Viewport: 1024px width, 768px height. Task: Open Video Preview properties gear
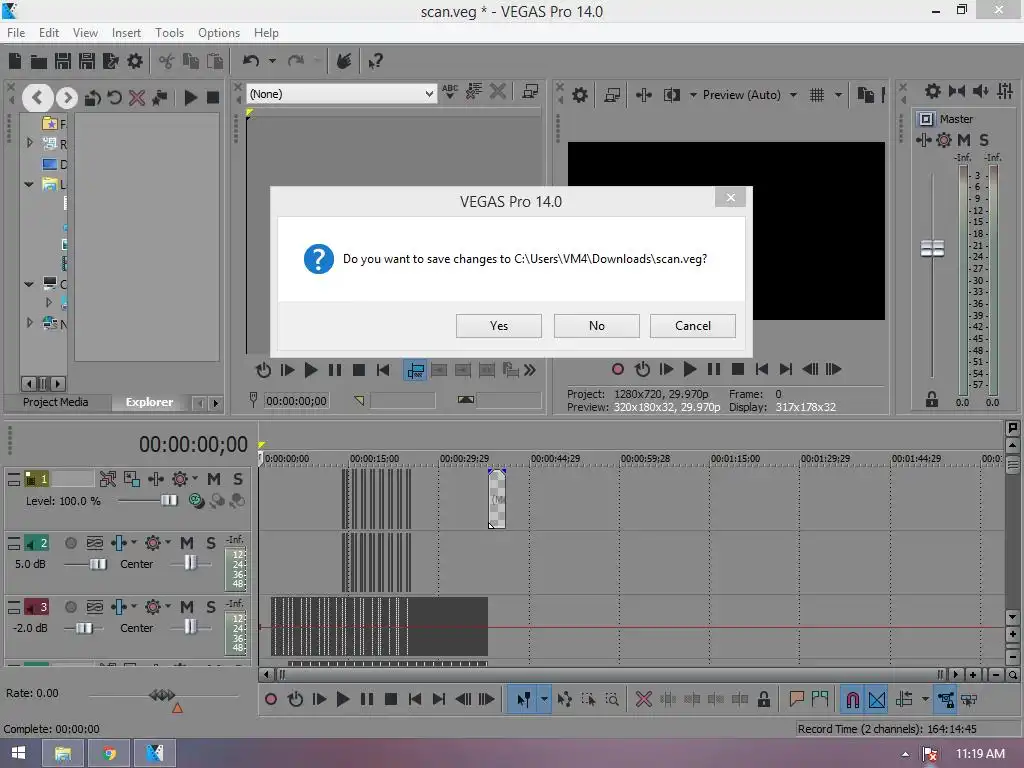coord(579,95)
